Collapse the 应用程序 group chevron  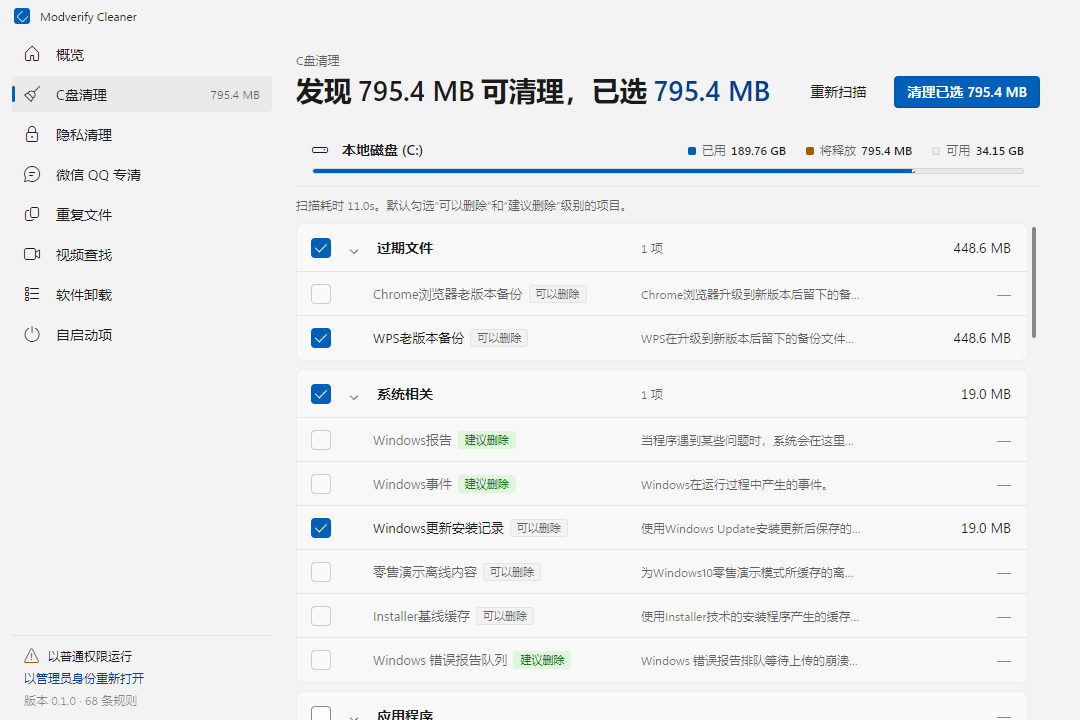point(354,717)
